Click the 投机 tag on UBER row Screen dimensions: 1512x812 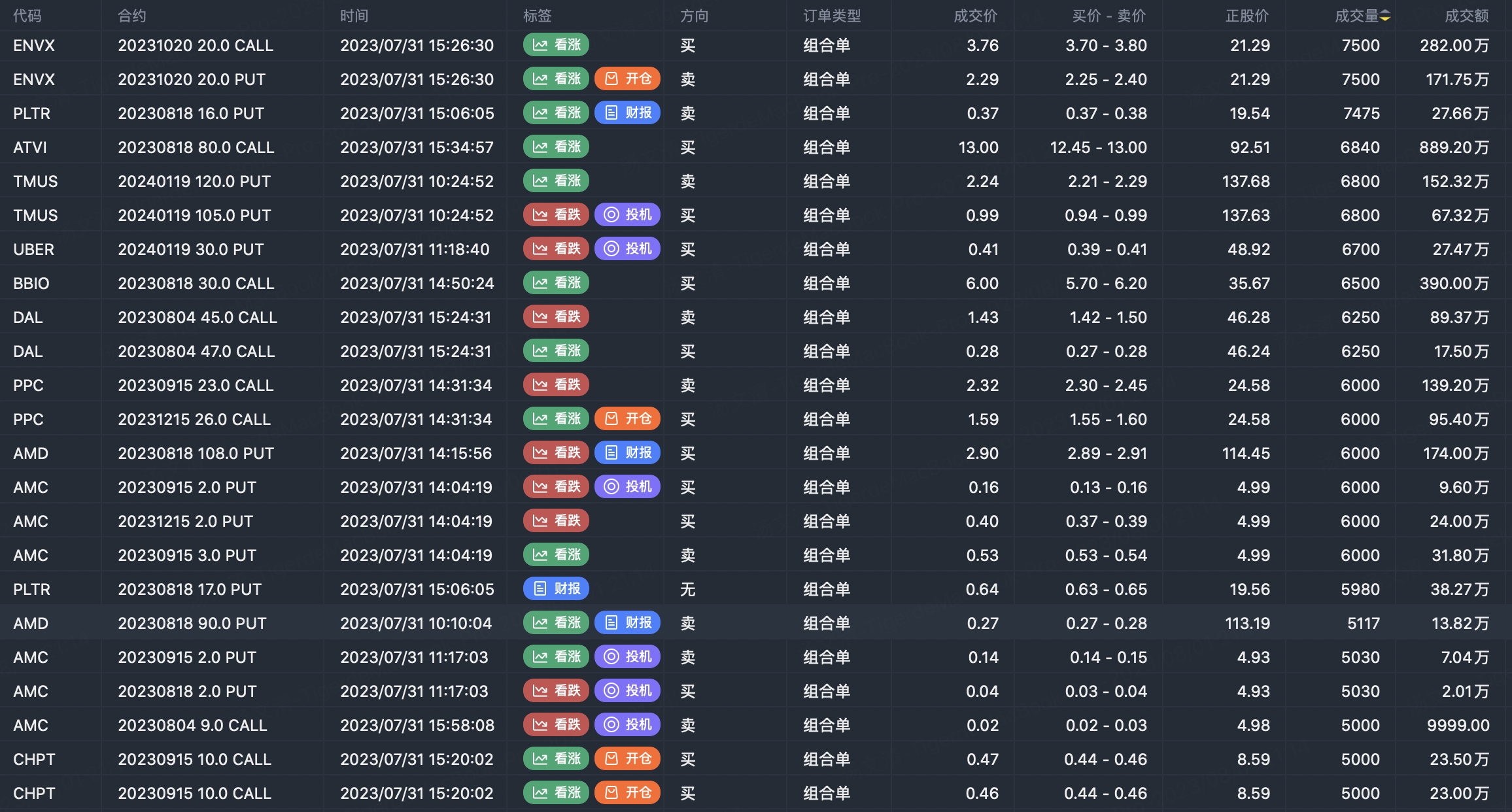[627, 249]
